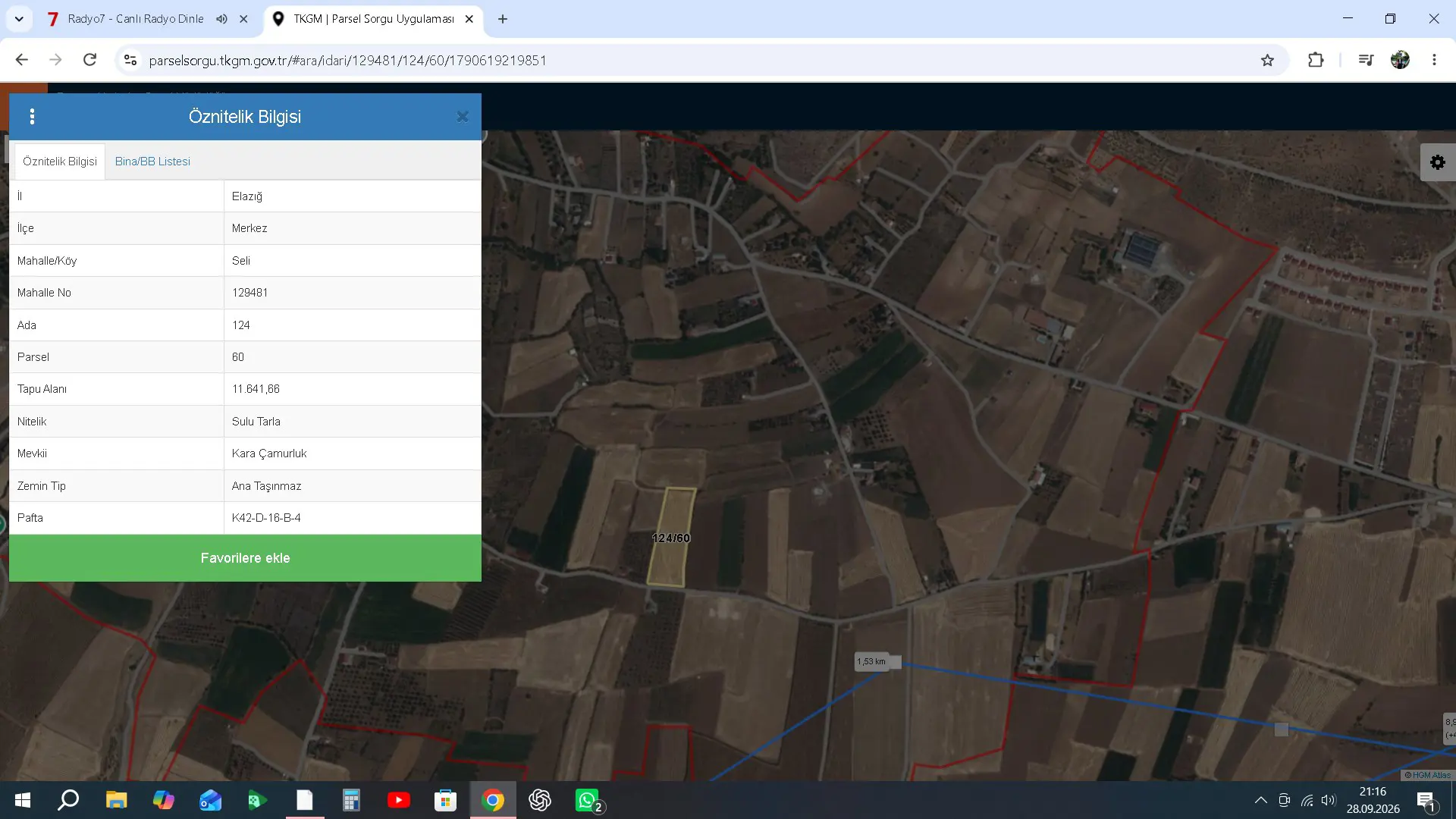
Task: Click the 124/60 parcel label on map
Action: [671, 538]
